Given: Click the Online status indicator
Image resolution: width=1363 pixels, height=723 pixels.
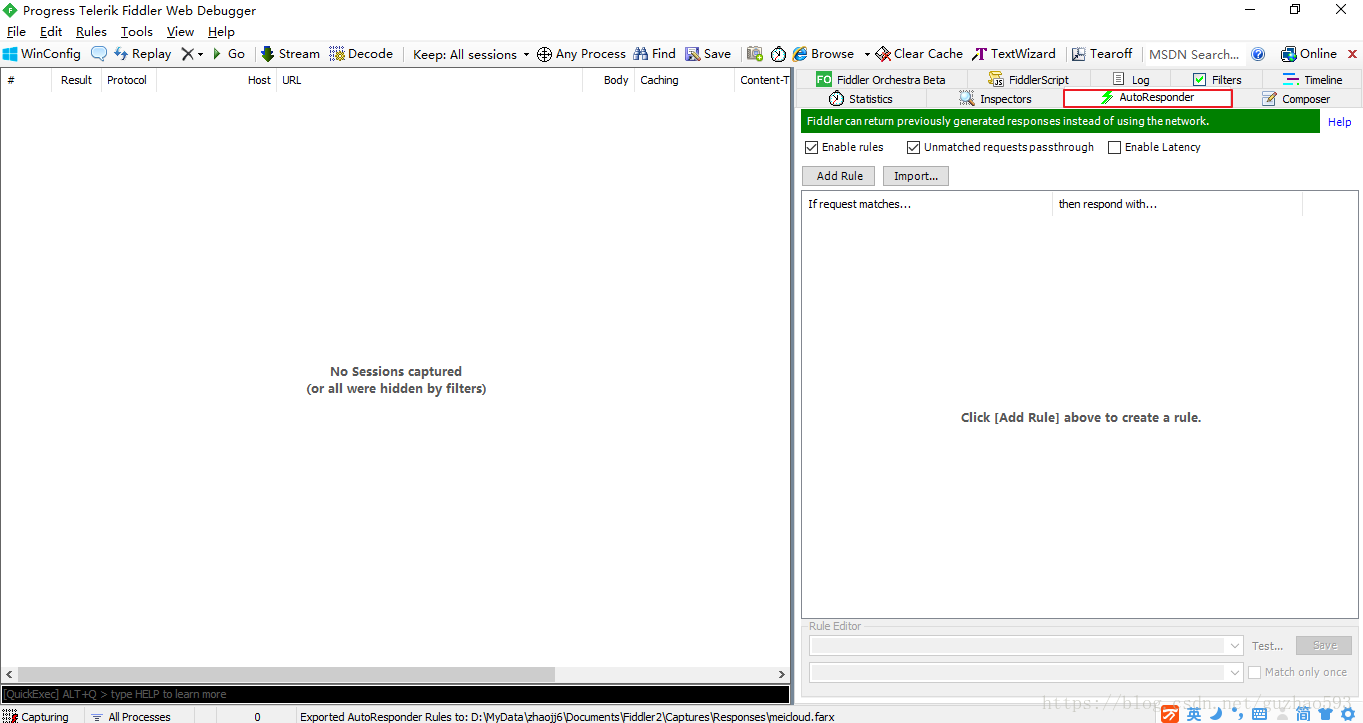Looking at the screenshot, I should pos(1308,54).
